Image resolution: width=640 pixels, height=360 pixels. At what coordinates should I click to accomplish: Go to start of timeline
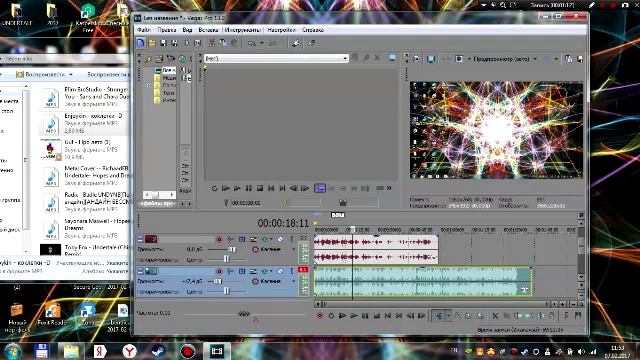[388, 316]
